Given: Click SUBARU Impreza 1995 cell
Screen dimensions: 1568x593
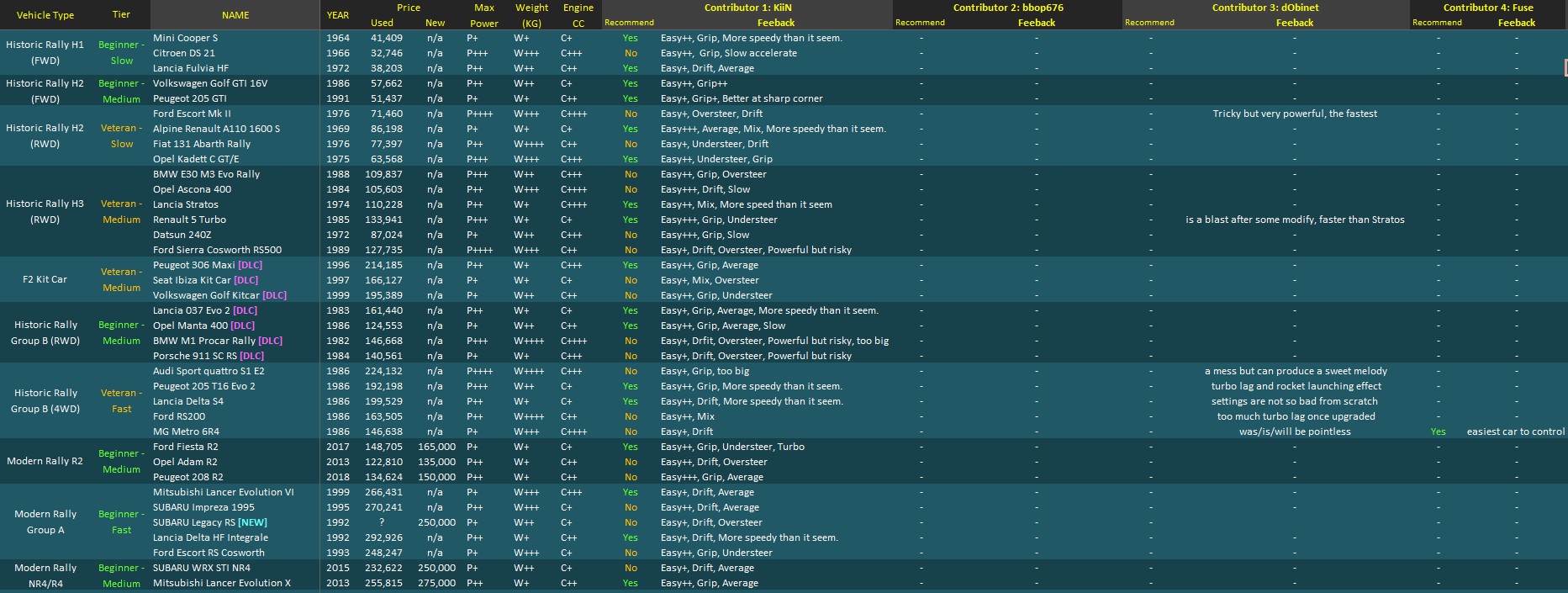Looking at the screenshot, I should coord(235,507).
